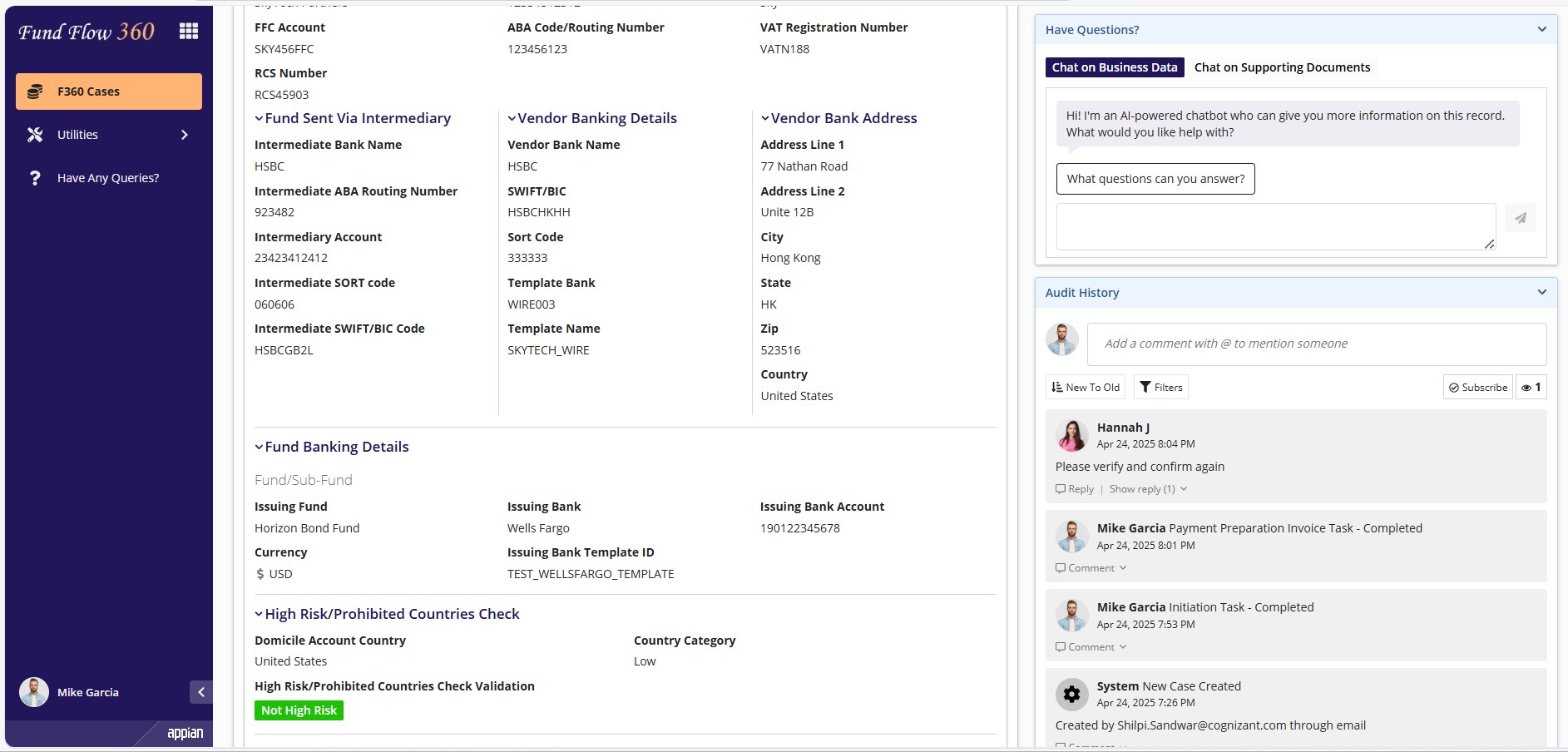The width and height of the screenshot is (1568, 752).
Task: Click the Appian logo
Action: (x=185, y=733)
